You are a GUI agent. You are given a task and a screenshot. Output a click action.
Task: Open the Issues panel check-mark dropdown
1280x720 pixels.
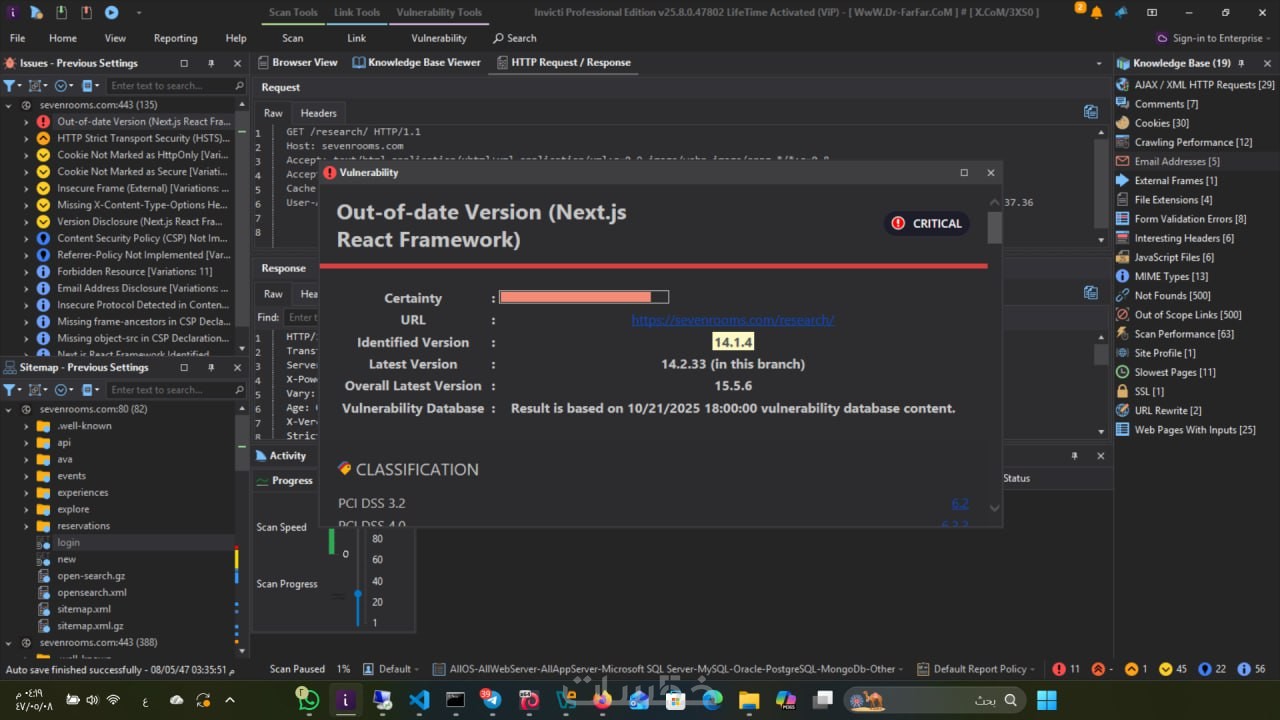tap(64, 86)
